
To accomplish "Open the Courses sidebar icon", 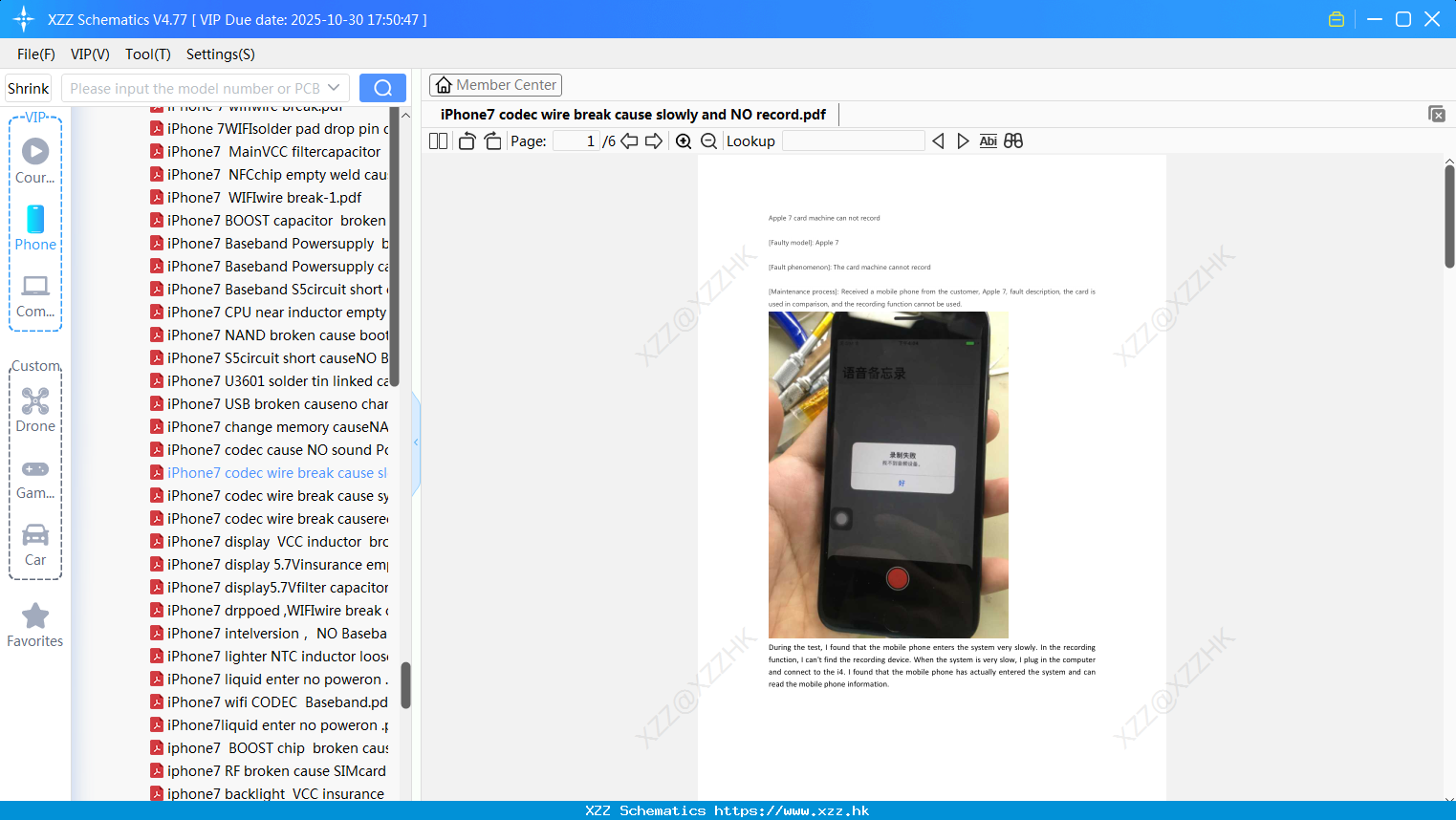I will tap(35, 161).
